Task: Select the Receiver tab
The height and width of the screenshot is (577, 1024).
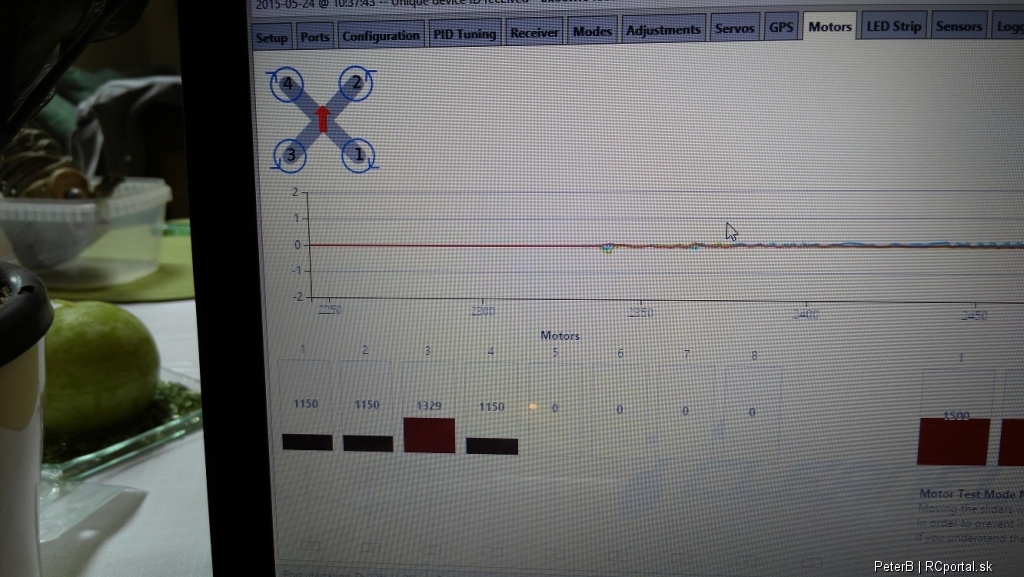Action: click(534, 33)
